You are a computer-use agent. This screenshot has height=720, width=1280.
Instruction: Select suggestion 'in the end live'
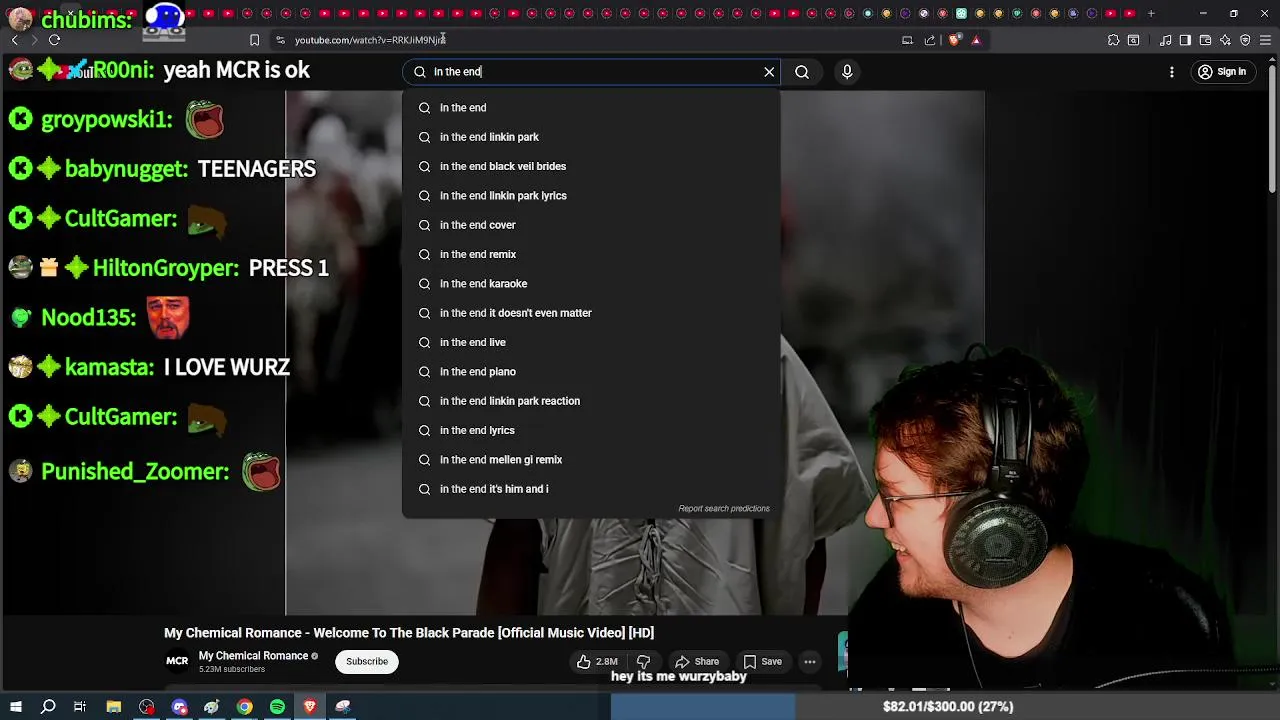[x=591, y=342]
